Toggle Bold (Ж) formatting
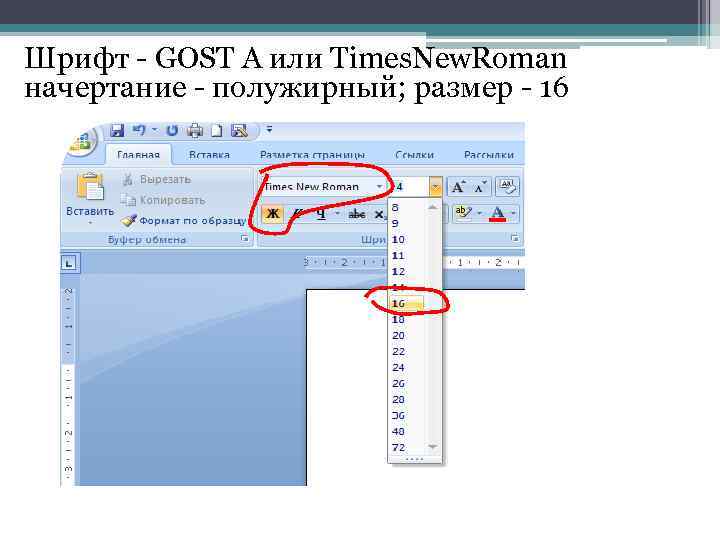 pos(273,214)
